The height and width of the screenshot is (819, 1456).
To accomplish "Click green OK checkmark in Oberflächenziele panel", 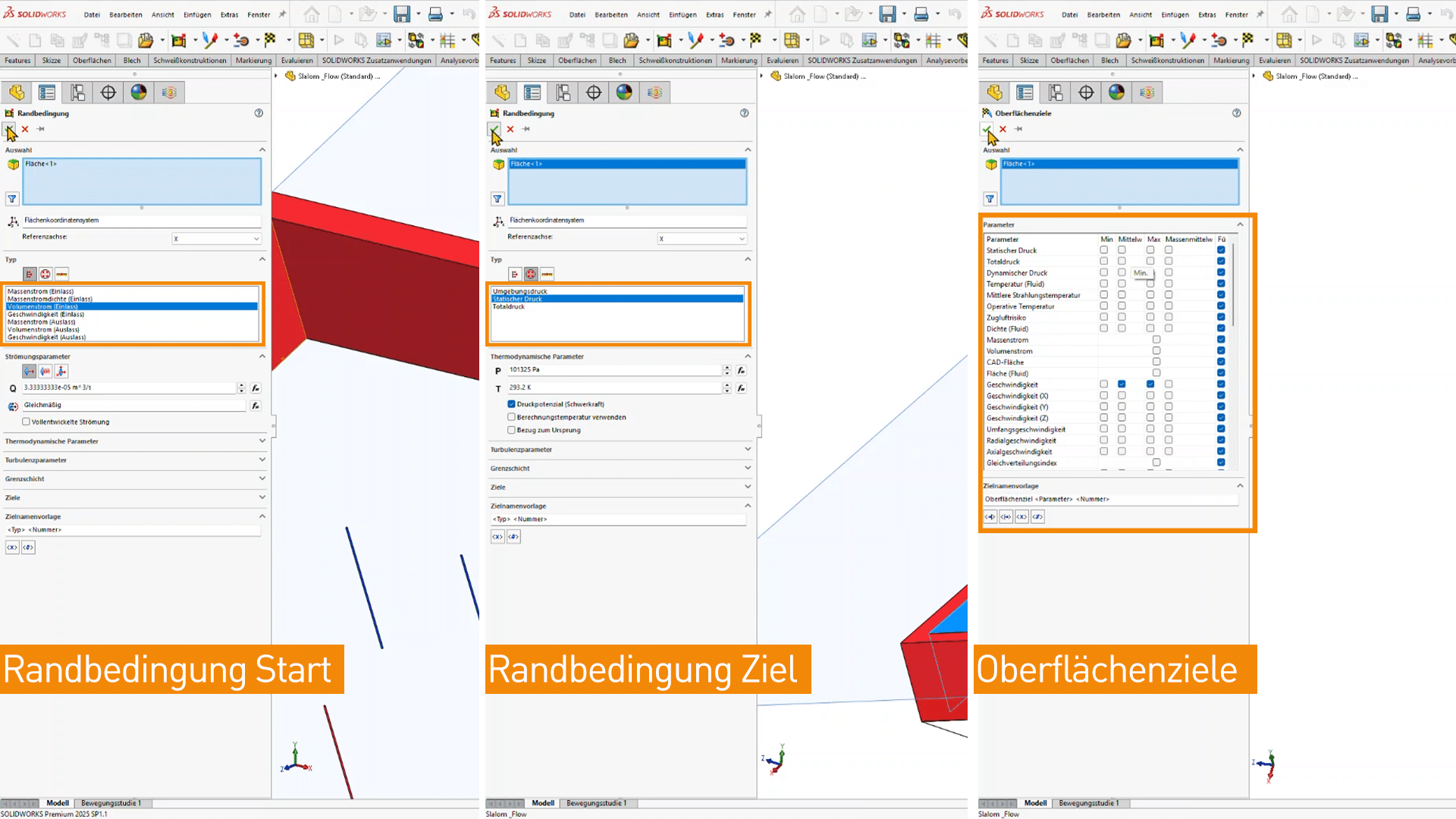I will click(987, 130).
